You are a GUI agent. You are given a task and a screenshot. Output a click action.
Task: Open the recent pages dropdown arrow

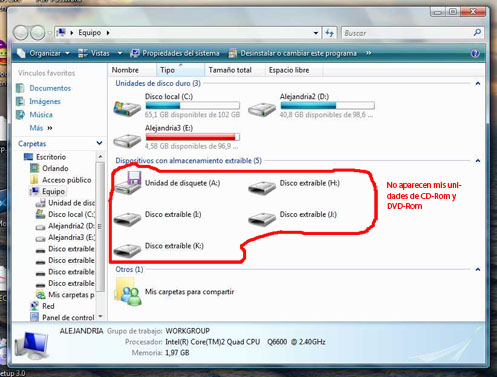49,33
